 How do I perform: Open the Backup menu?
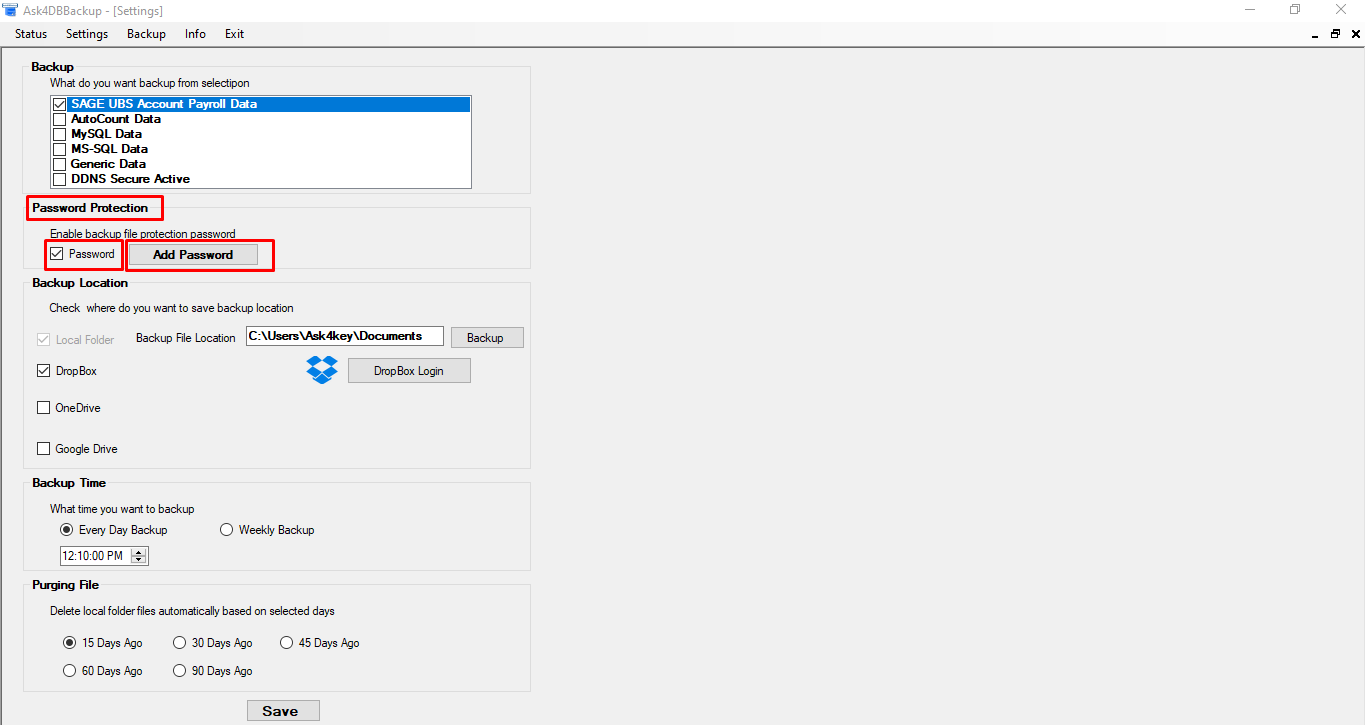pos(146,34)
